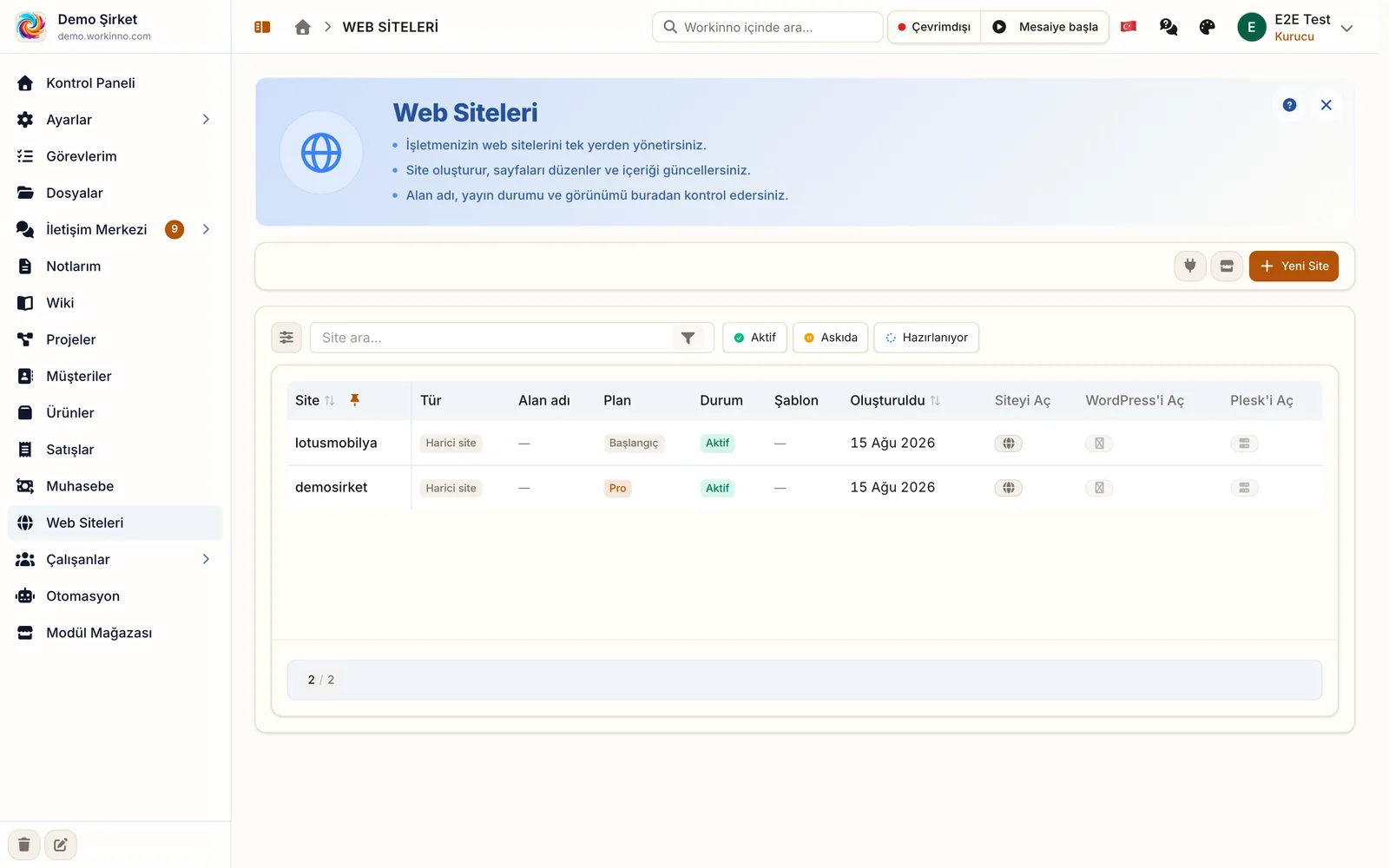Click the Mesaiye başla label
Image resolution: width=1389 pixels, height=868 pixels.
click(x=1058, y=27)
